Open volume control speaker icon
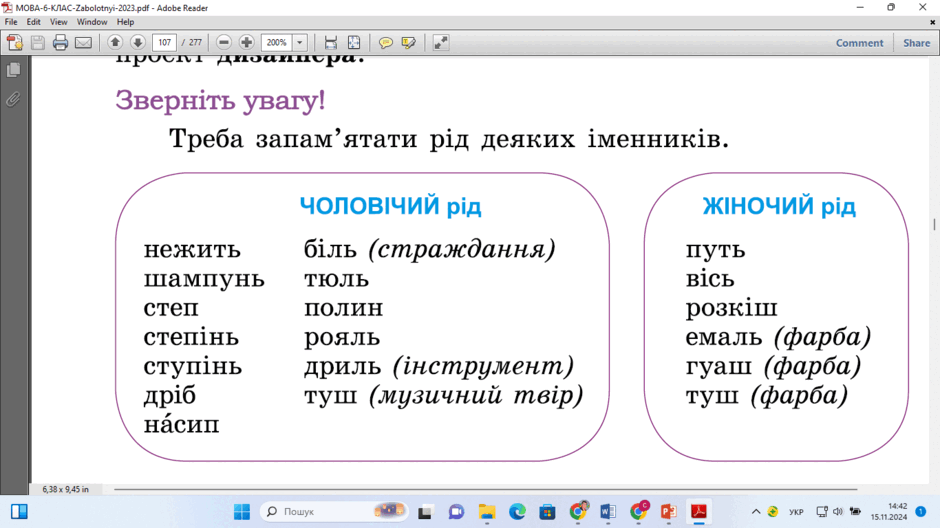The height and width of the screenshot is (528, 940). click(838, 512)
